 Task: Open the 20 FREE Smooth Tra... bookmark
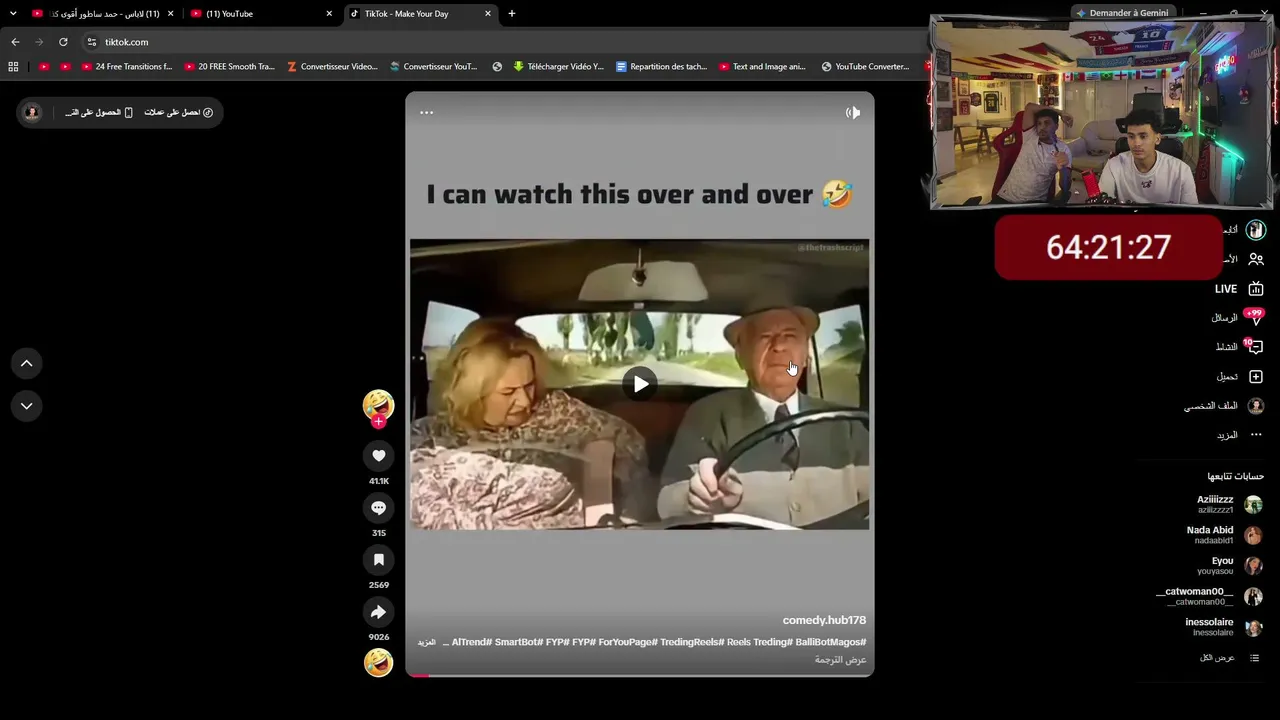[230, 67]
